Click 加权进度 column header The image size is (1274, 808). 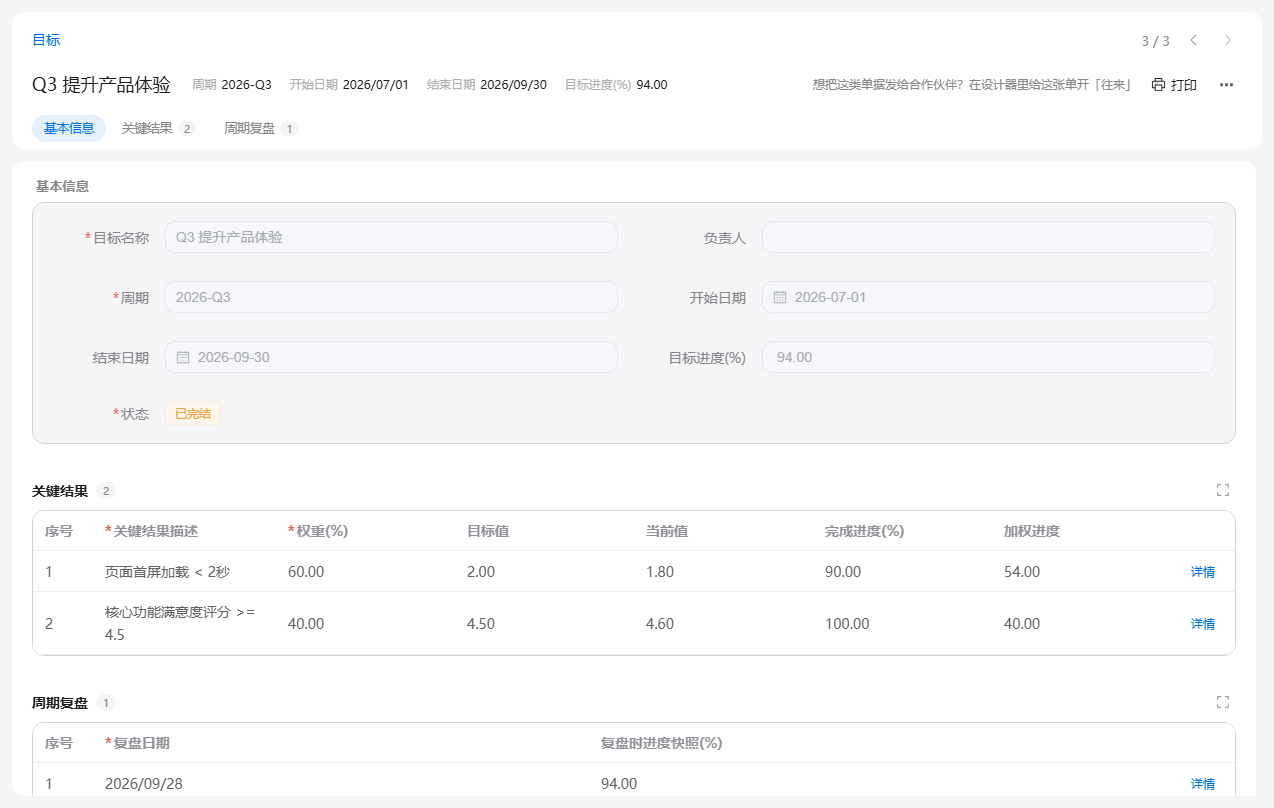click(x=1032, y=531)
